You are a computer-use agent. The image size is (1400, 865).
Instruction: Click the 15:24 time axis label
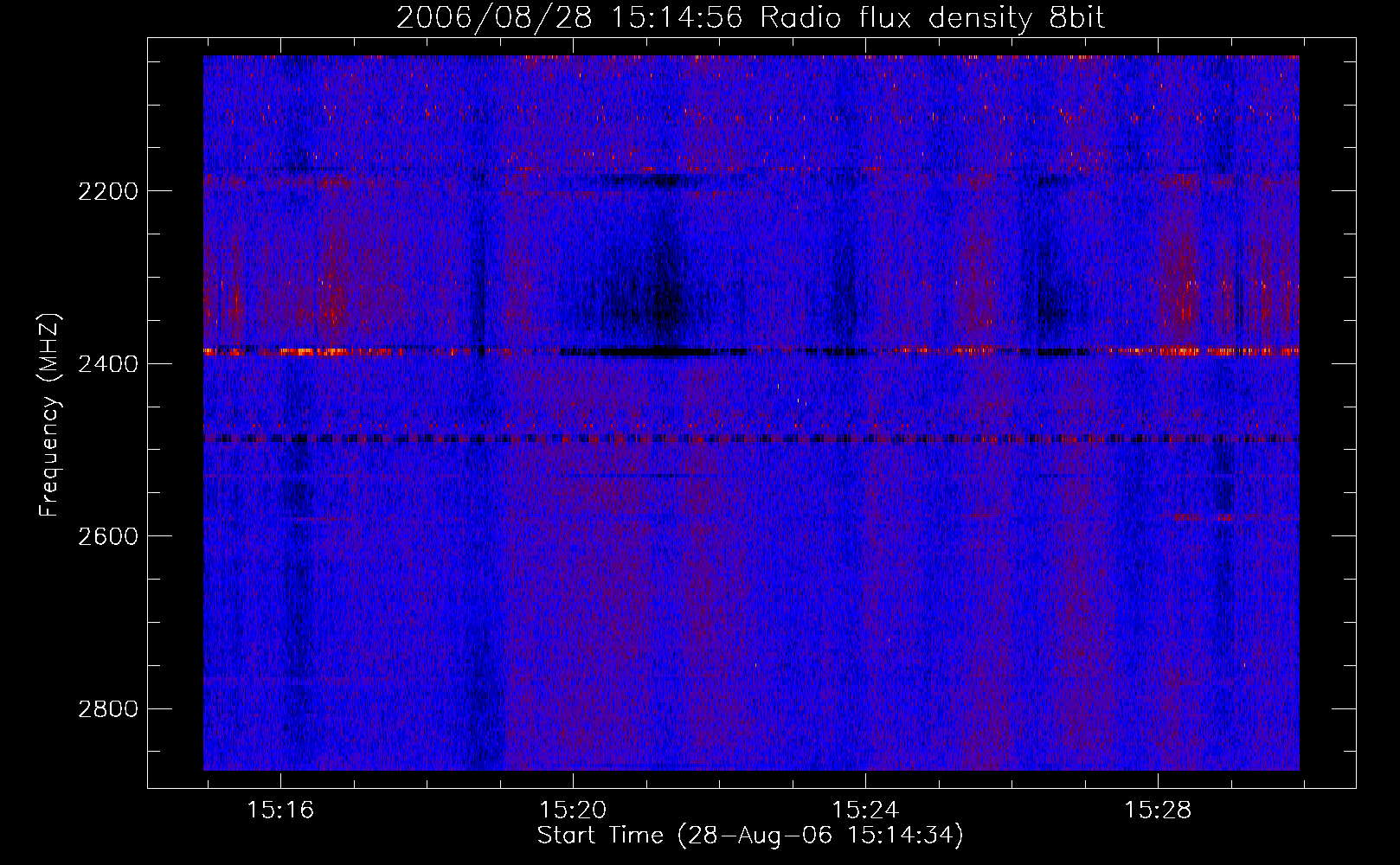pos(865,811)
